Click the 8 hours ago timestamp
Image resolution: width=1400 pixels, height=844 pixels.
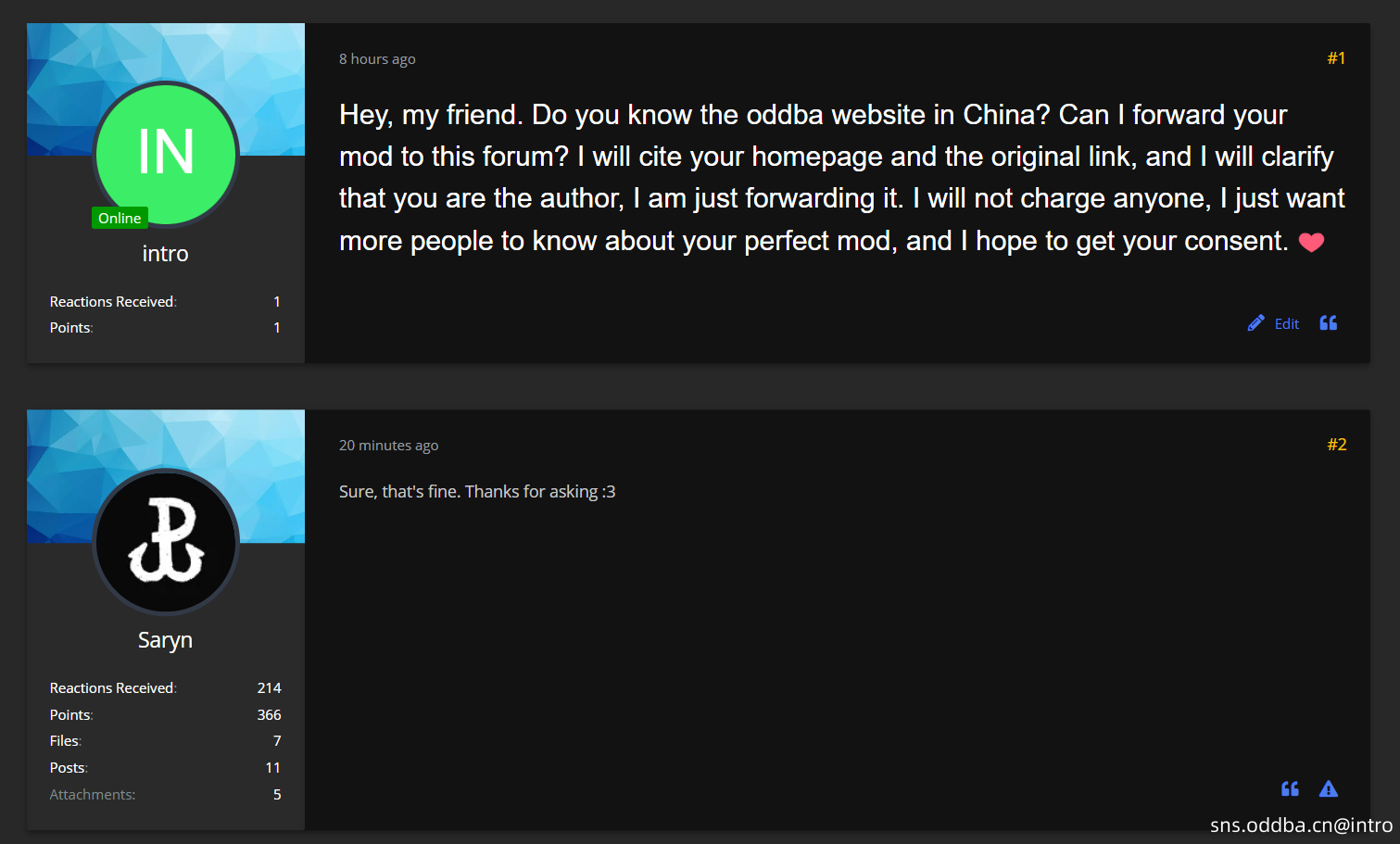click(377, 59)
